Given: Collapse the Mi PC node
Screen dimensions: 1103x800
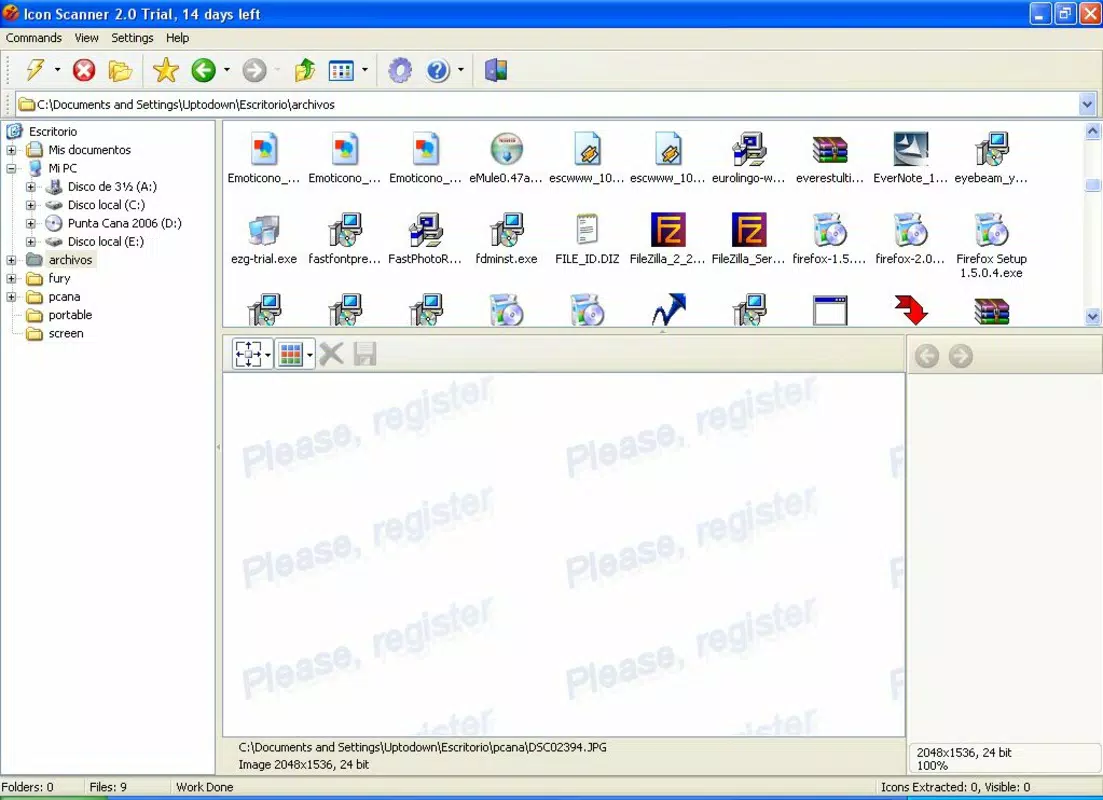Looking at the screenshot, I should [x=11, y=168].
